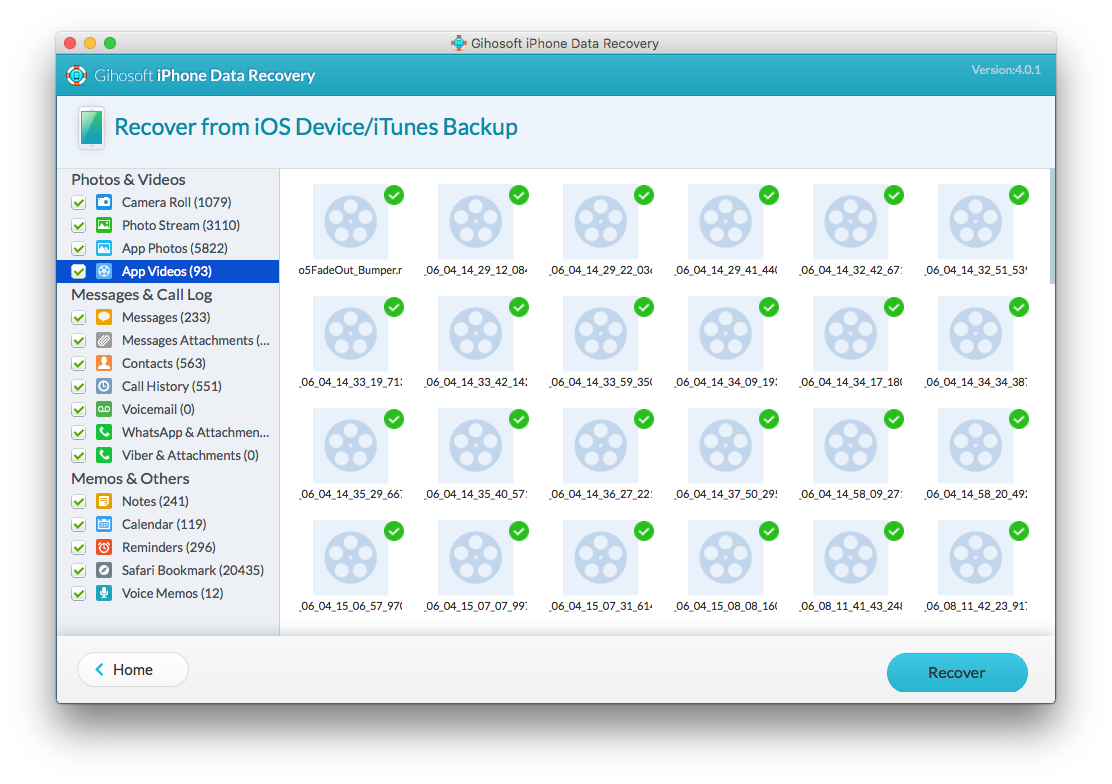
Task: Click the Voice Memos microphone icon
Action: tap(104, 593)
